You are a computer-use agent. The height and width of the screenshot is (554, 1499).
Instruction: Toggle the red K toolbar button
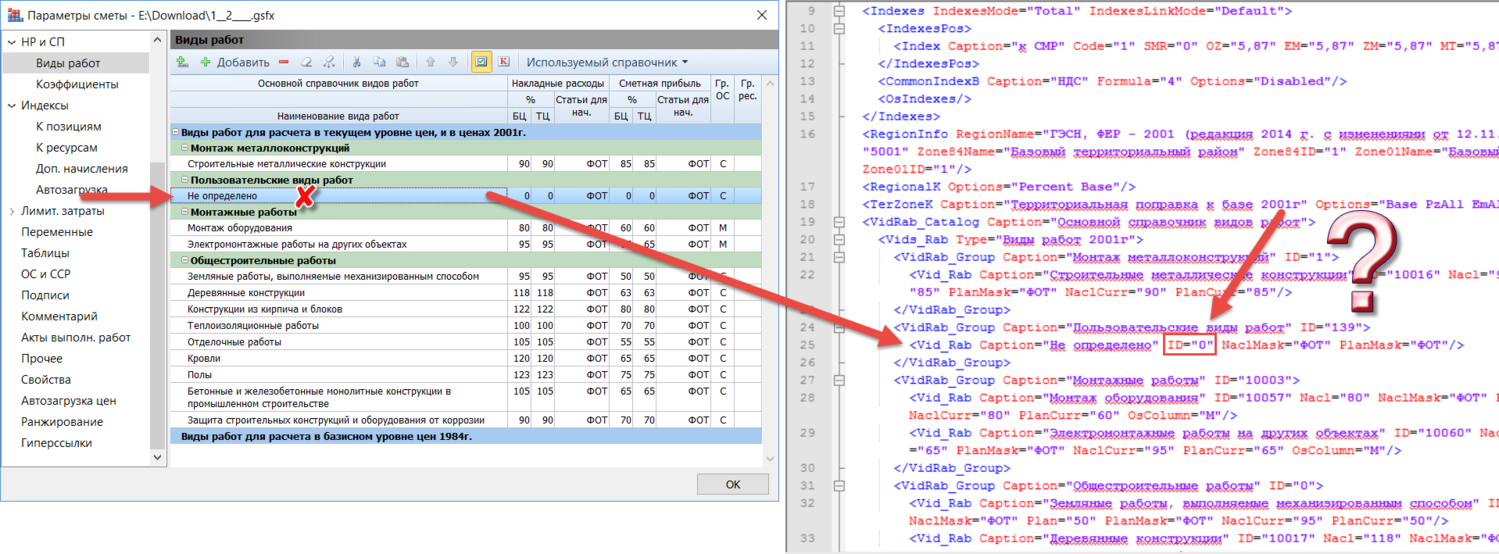point(504,62)
